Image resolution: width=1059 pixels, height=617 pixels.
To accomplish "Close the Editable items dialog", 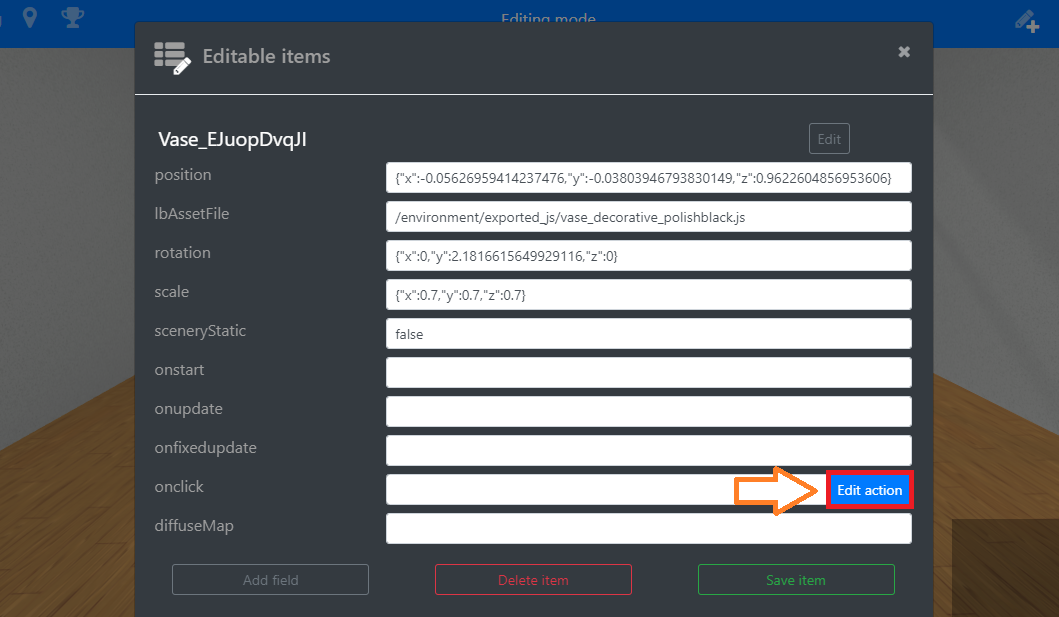I will (904, 52).
